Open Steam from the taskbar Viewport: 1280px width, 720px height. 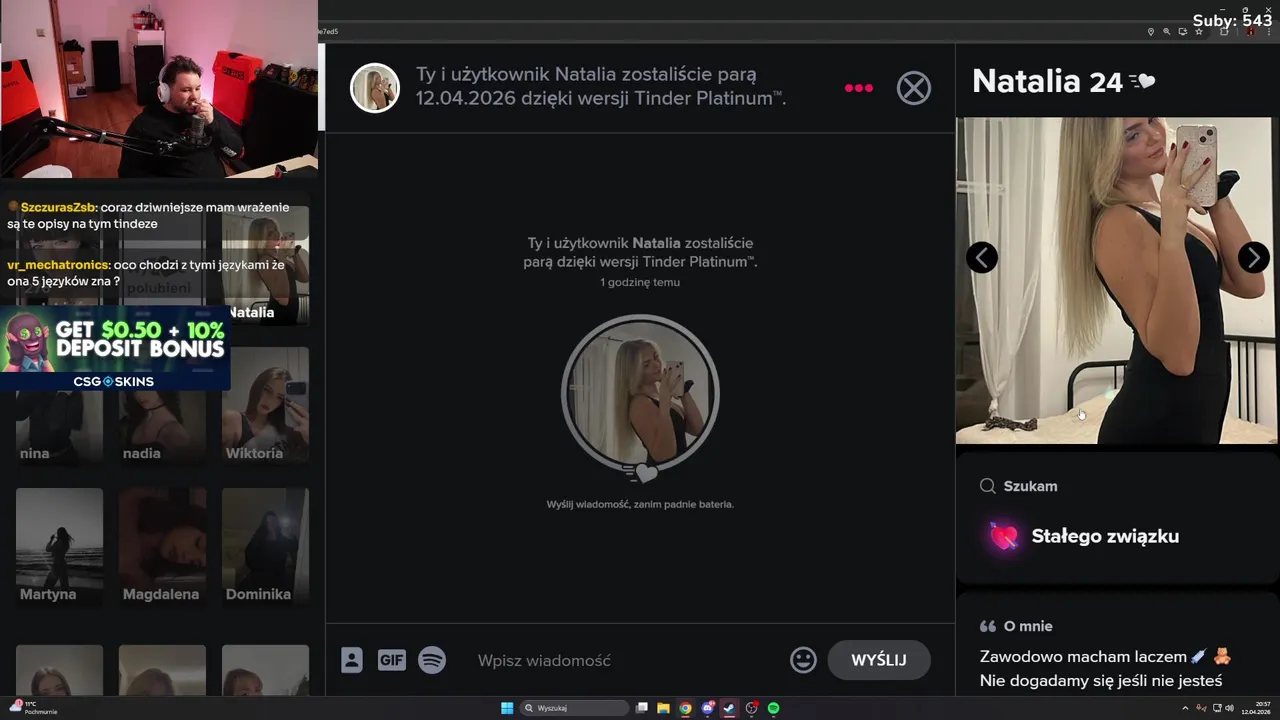click(x=729, y=708)
